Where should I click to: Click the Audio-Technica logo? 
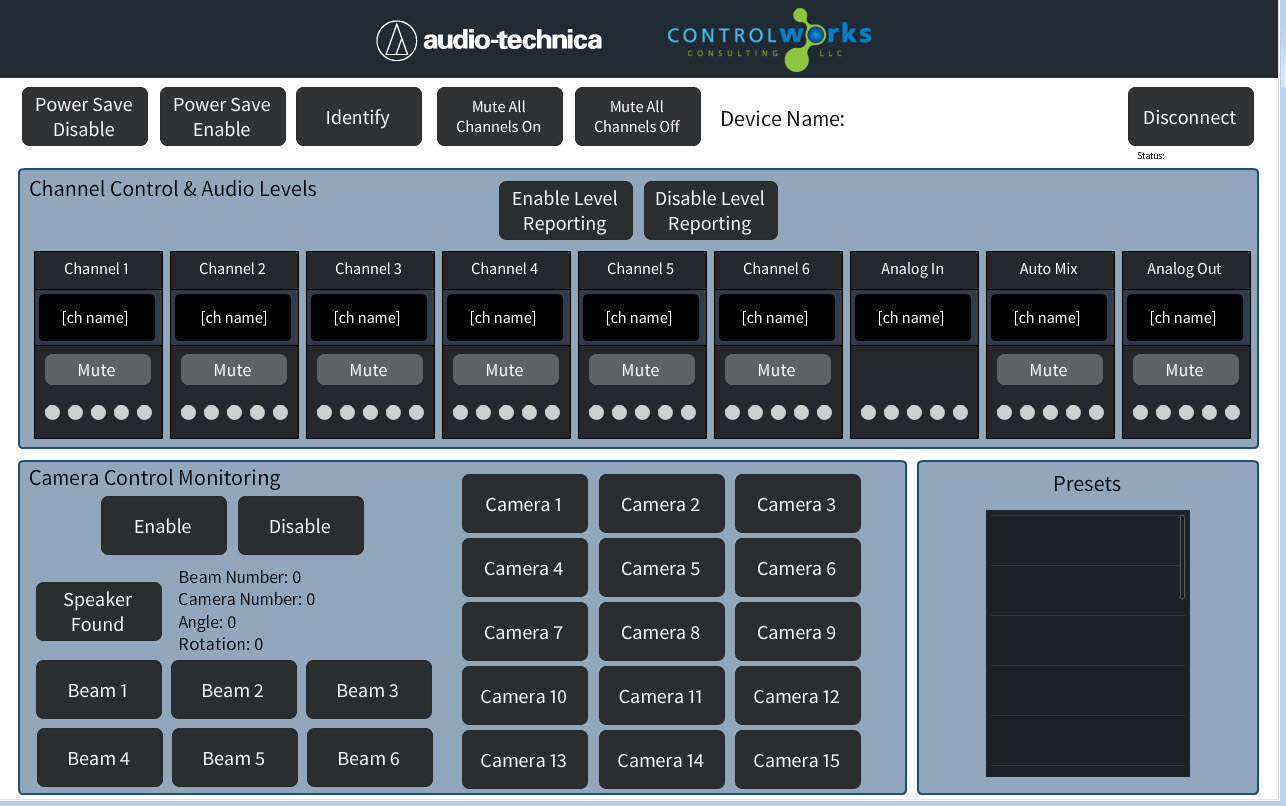point(489,40)
